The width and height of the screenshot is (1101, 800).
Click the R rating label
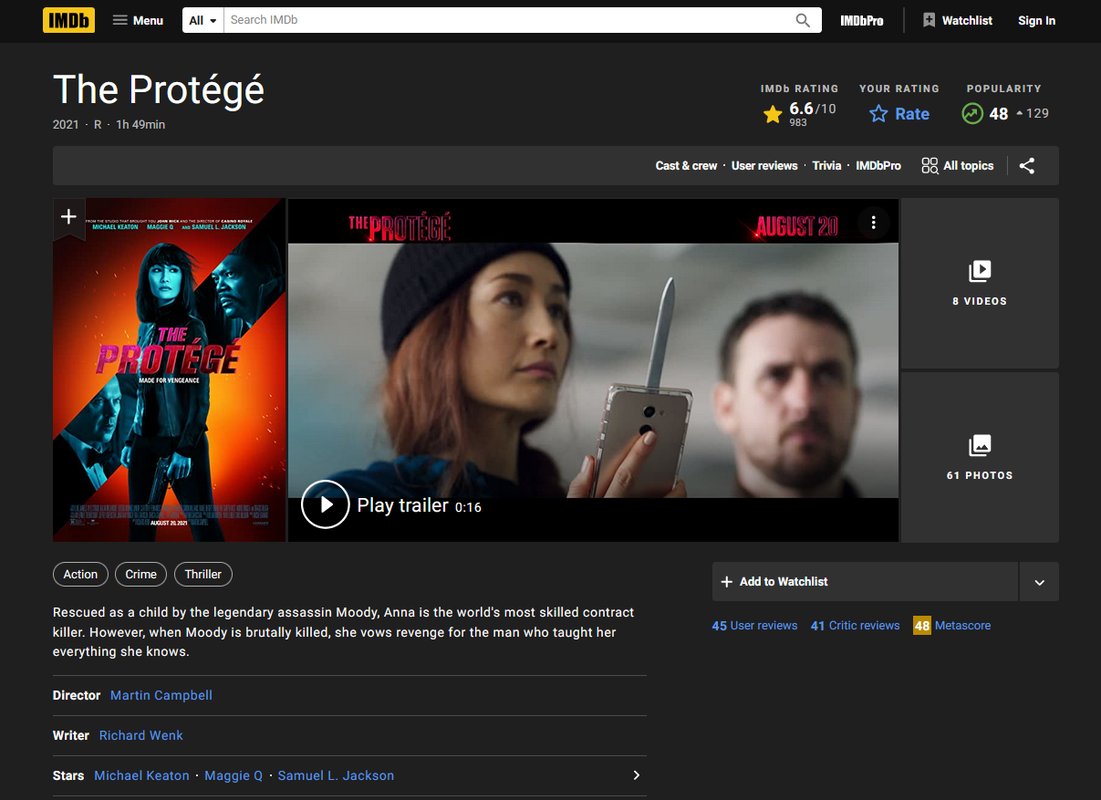[98, 124]
